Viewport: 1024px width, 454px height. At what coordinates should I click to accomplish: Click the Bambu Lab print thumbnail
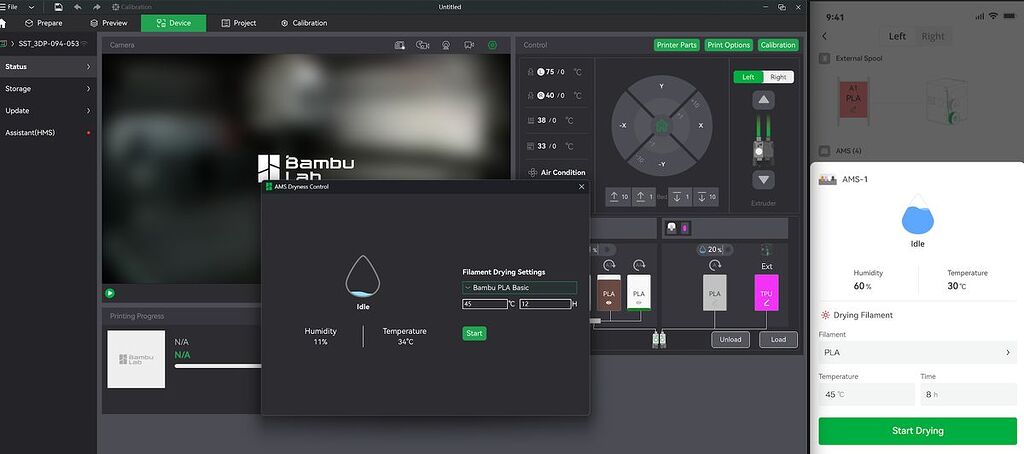(x=136, y=359)
